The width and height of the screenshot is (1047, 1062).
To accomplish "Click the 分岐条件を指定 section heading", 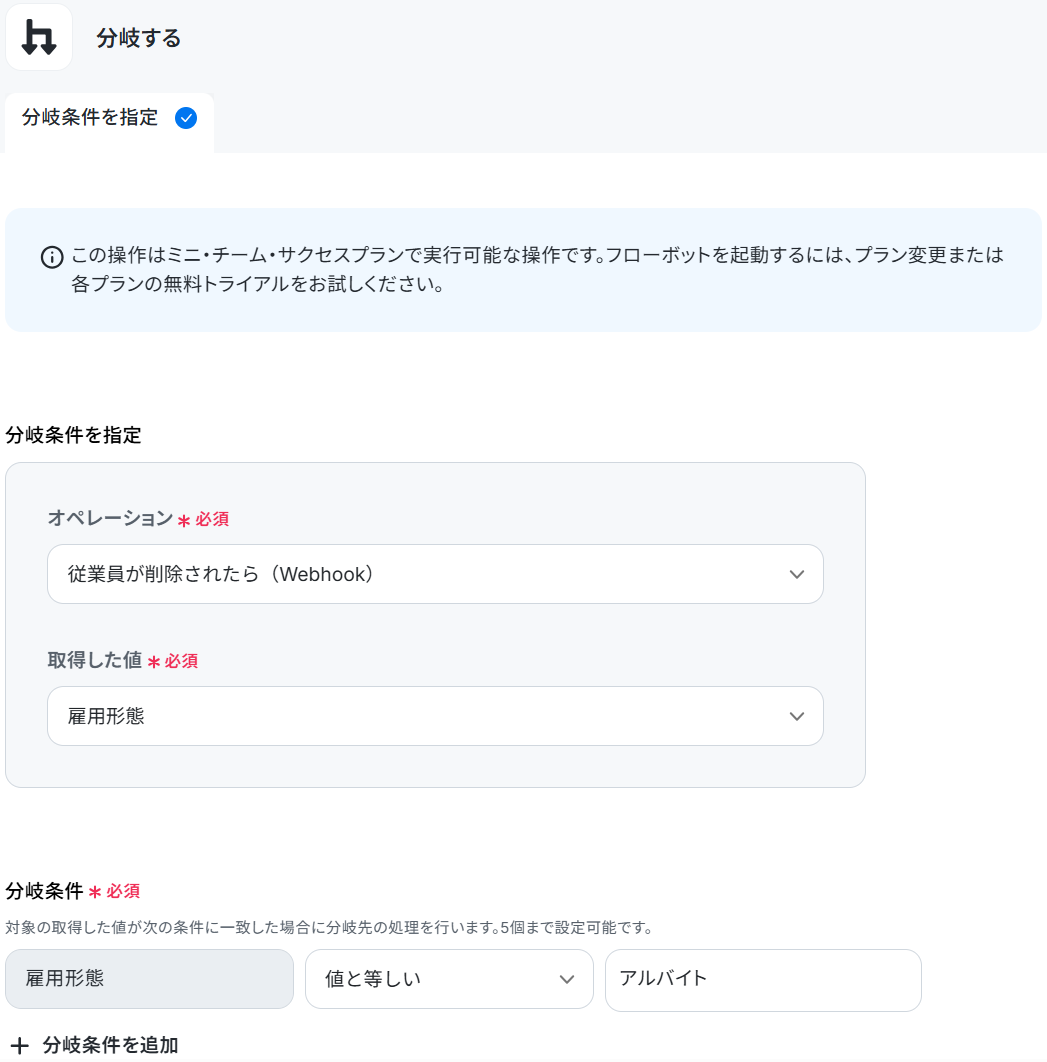I will [x=73, y=435].
